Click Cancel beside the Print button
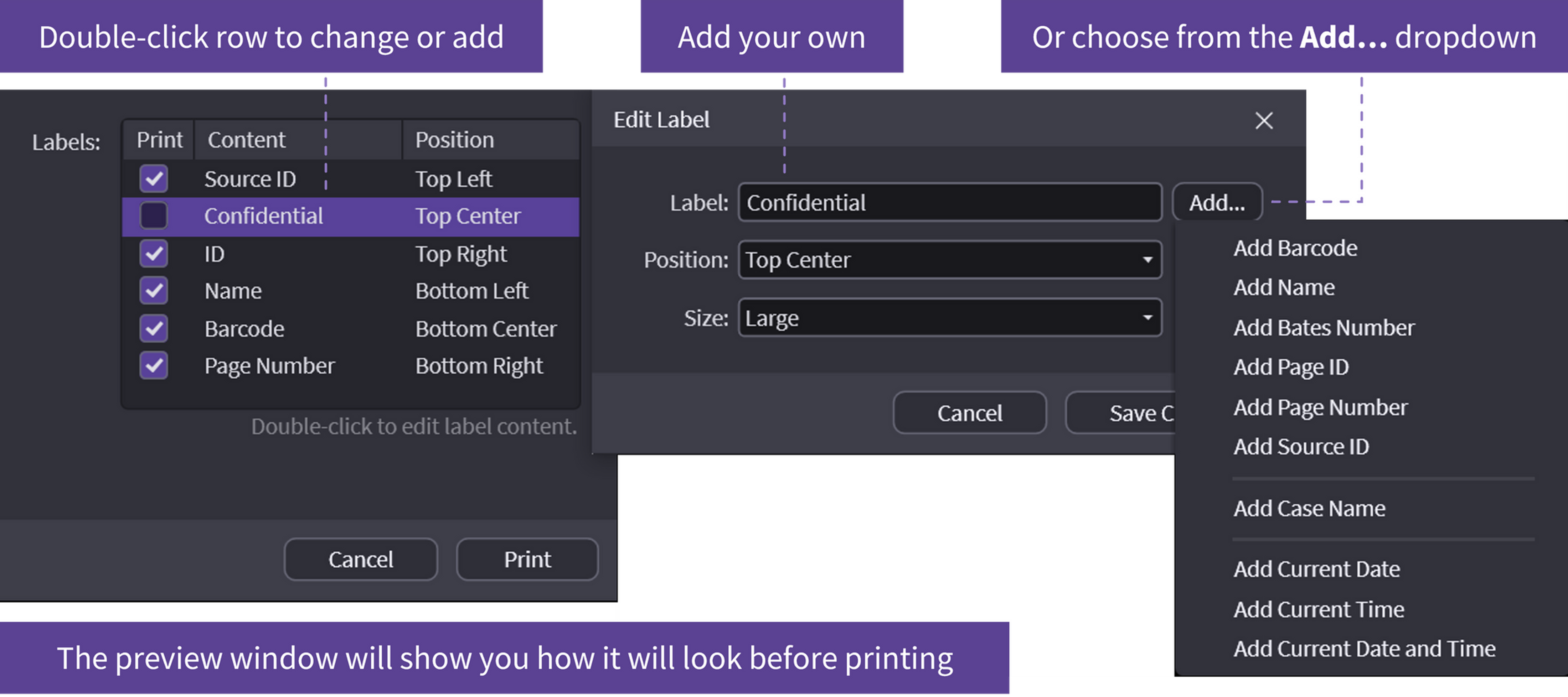1568x697 pixels. 360,559
